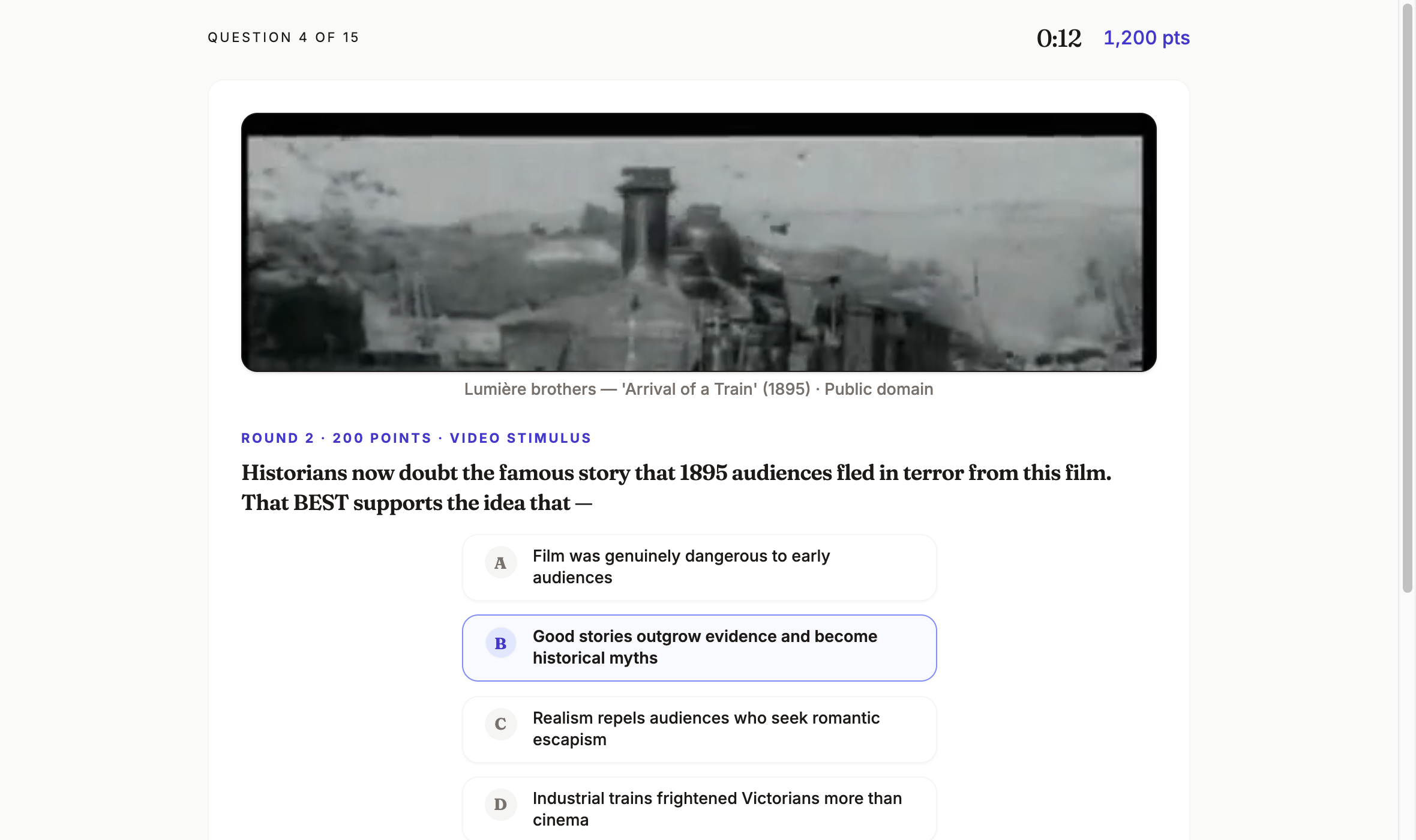Choose answer C about realism and escapism
Screen dimensions: 1416x840
coord(699,729)
